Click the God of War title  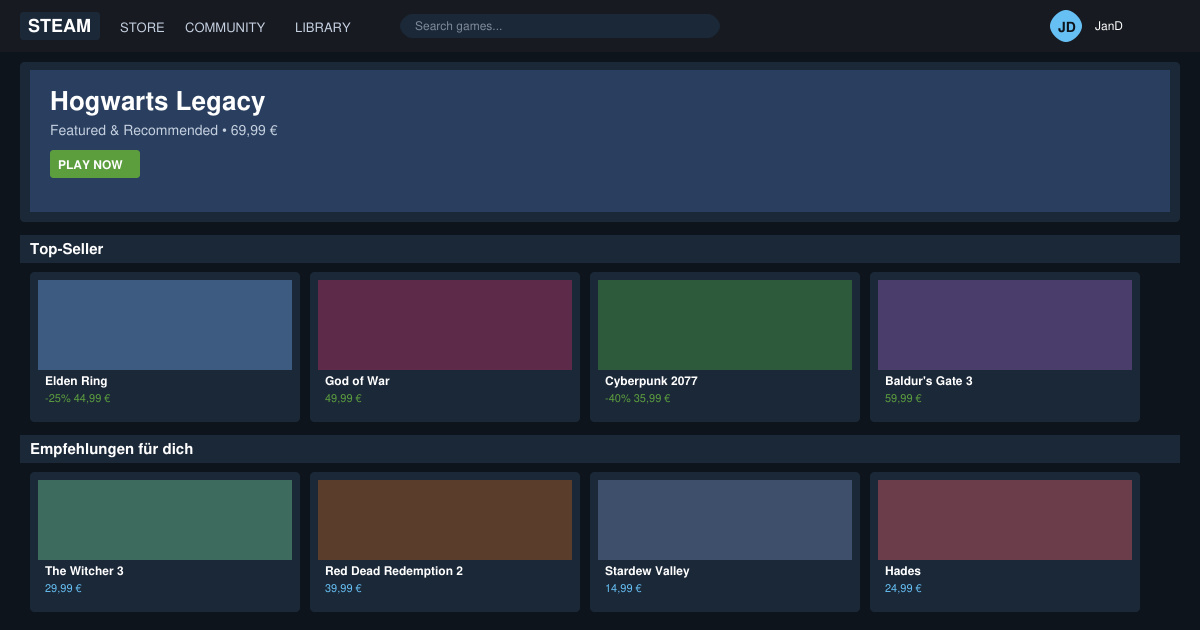tap(357, 381)
